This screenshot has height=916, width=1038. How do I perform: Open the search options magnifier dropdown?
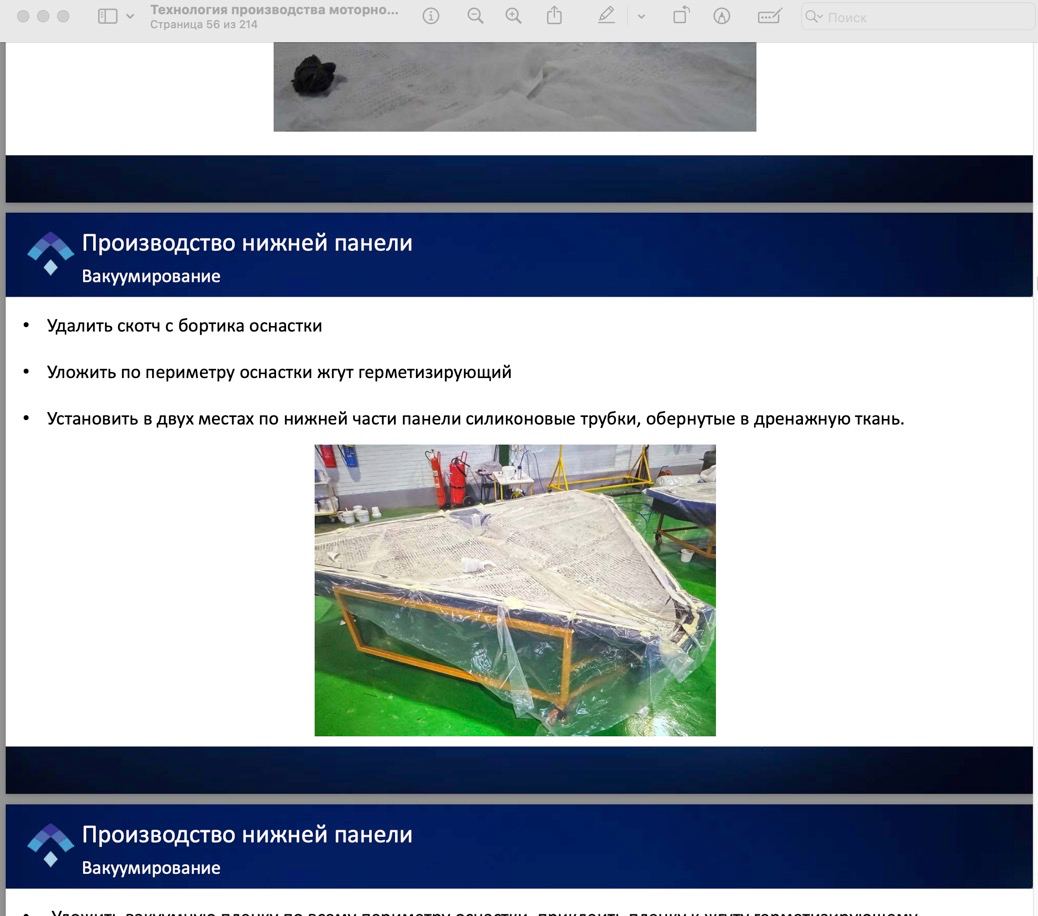point(814,17)
